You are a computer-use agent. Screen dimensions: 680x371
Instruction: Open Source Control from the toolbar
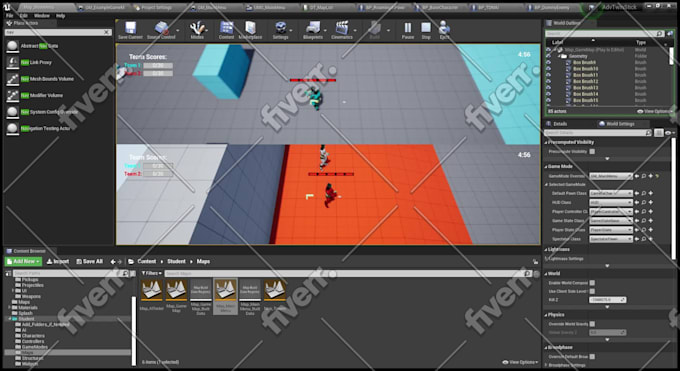click(161, 30)
